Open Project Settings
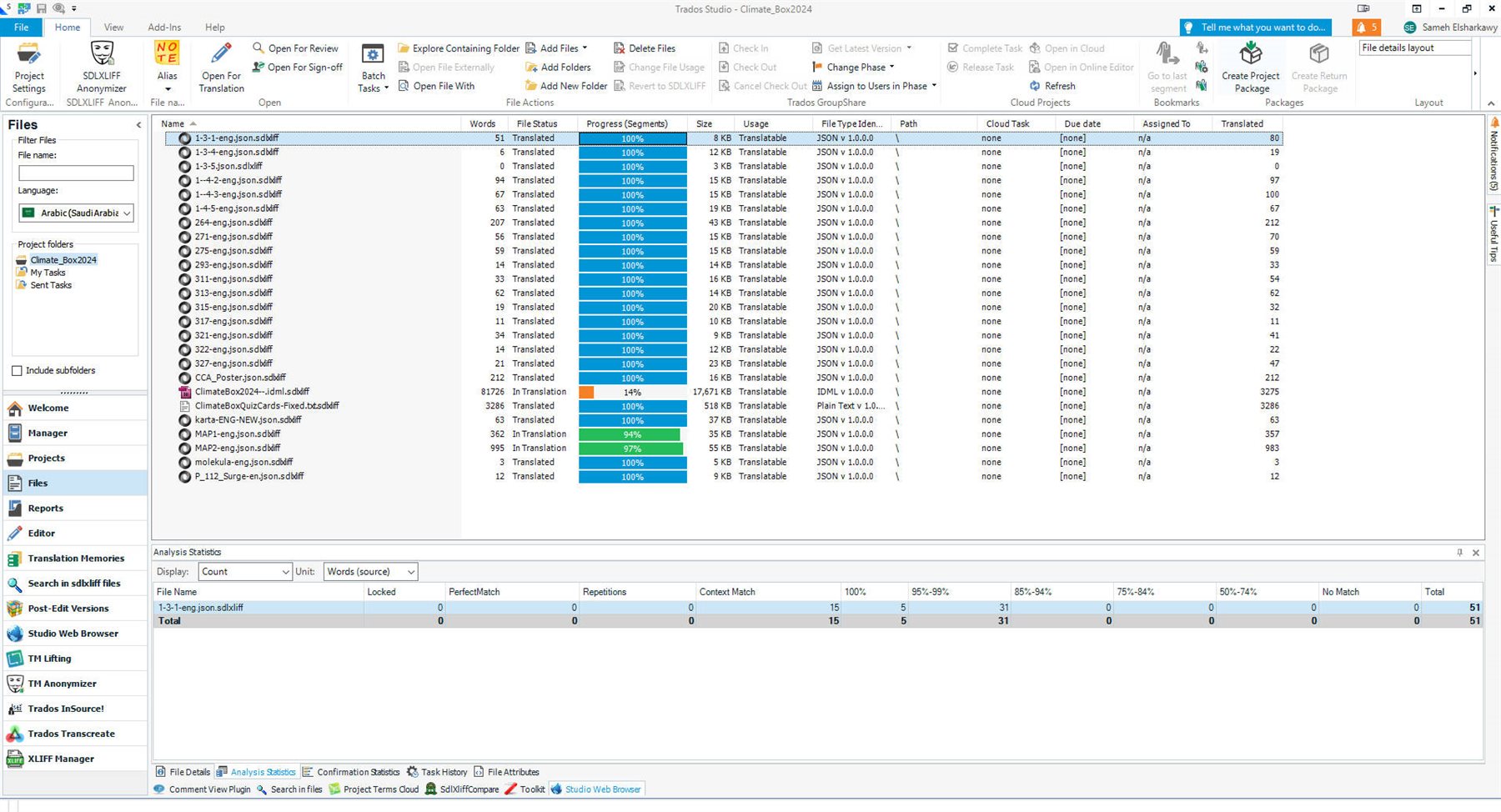The image size is (1501, 812). point(29,67)
